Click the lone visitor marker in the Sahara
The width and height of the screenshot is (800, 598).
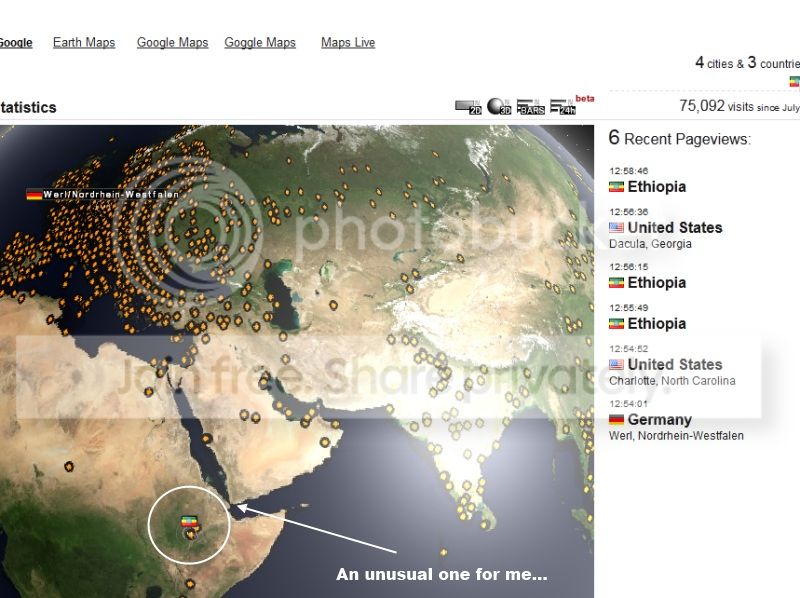(x=69, y=466)
